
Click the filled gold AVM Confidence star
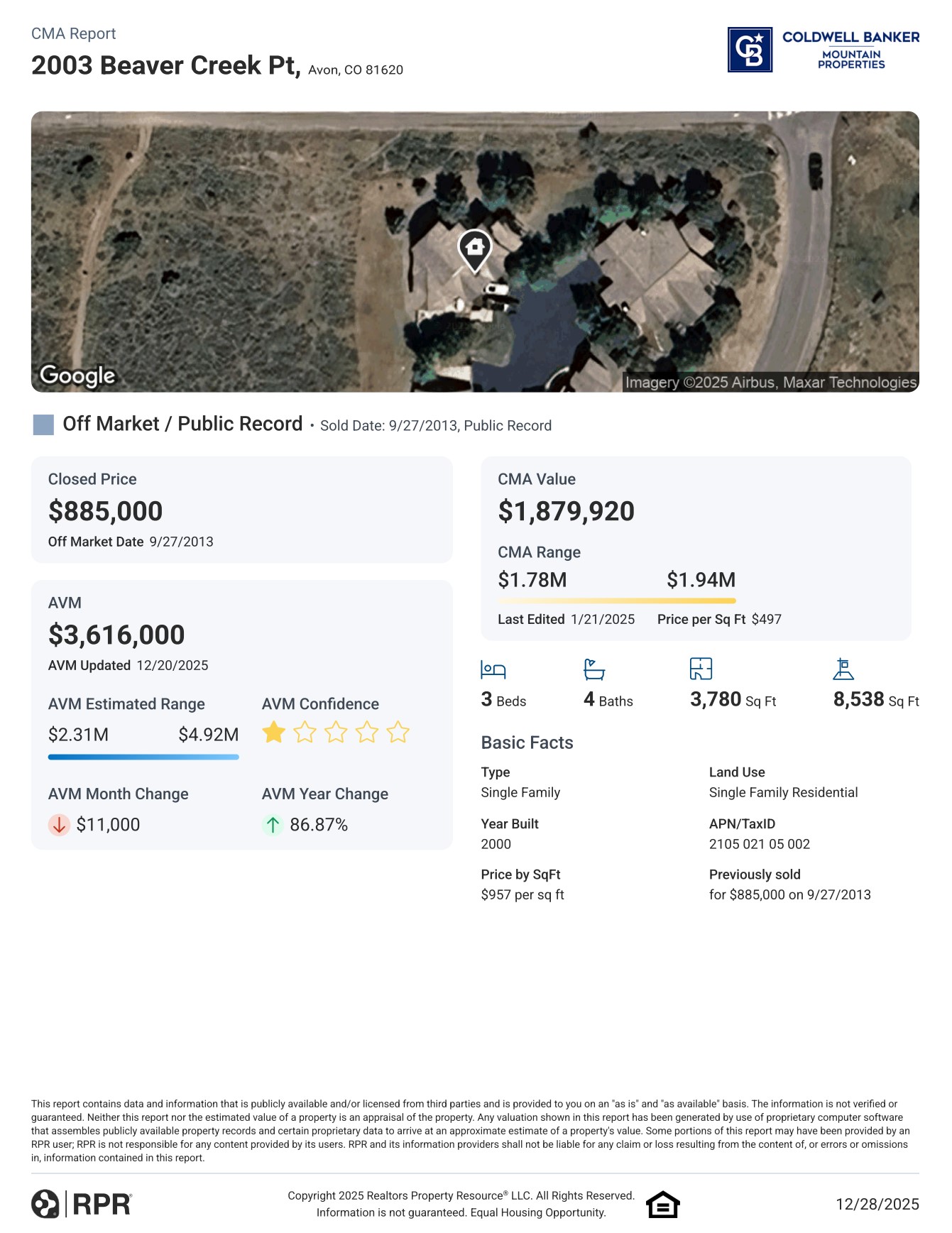(273, 732)
